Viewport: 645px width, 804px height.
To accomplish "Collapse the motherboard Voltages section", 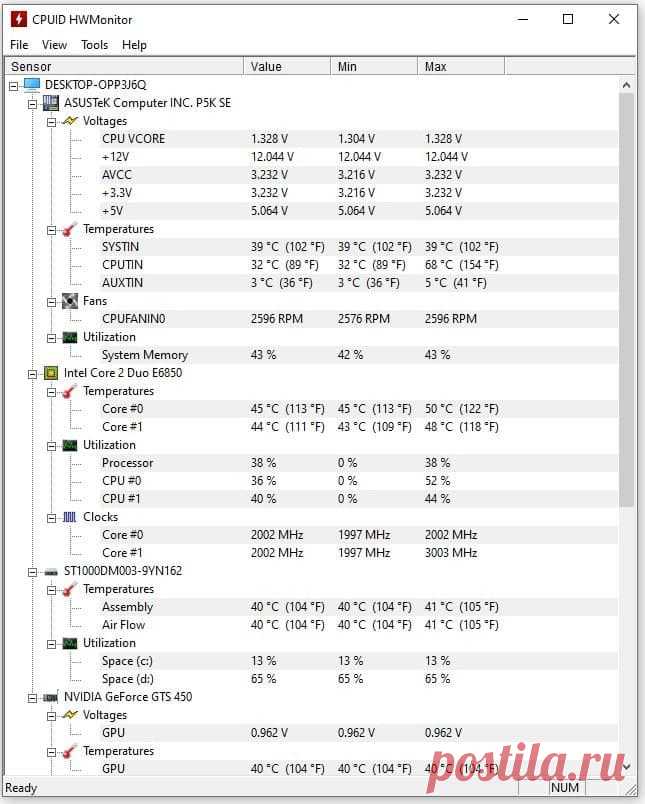I will click(x=51, y=123).
